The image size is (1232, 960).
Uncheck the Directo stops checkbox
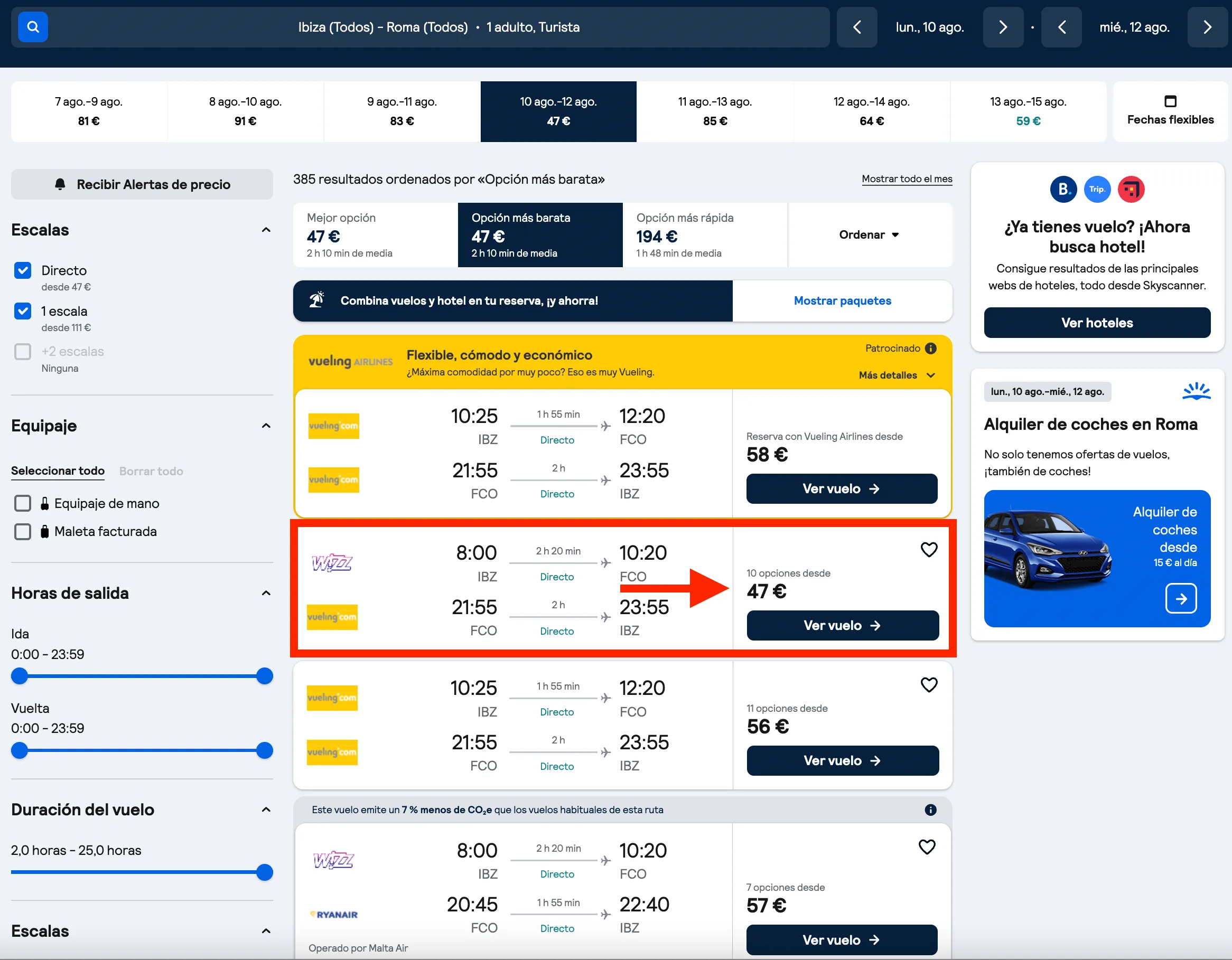23,270
